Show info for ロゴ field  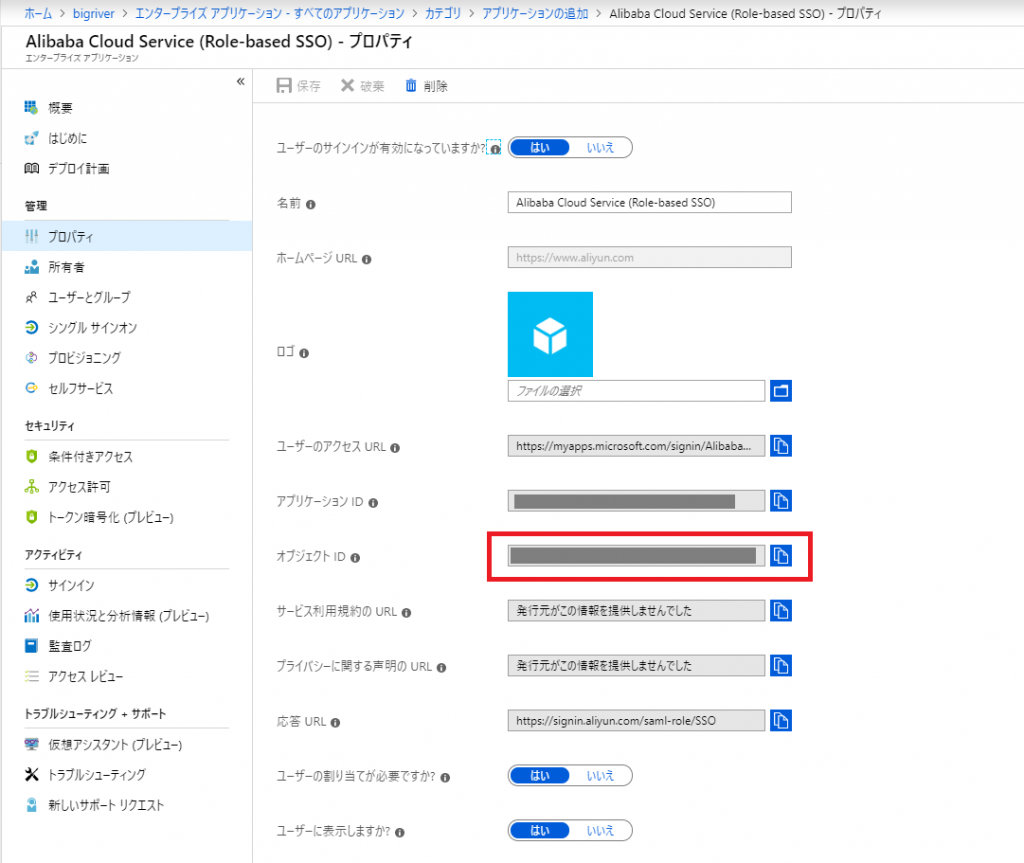click(304, 353)
